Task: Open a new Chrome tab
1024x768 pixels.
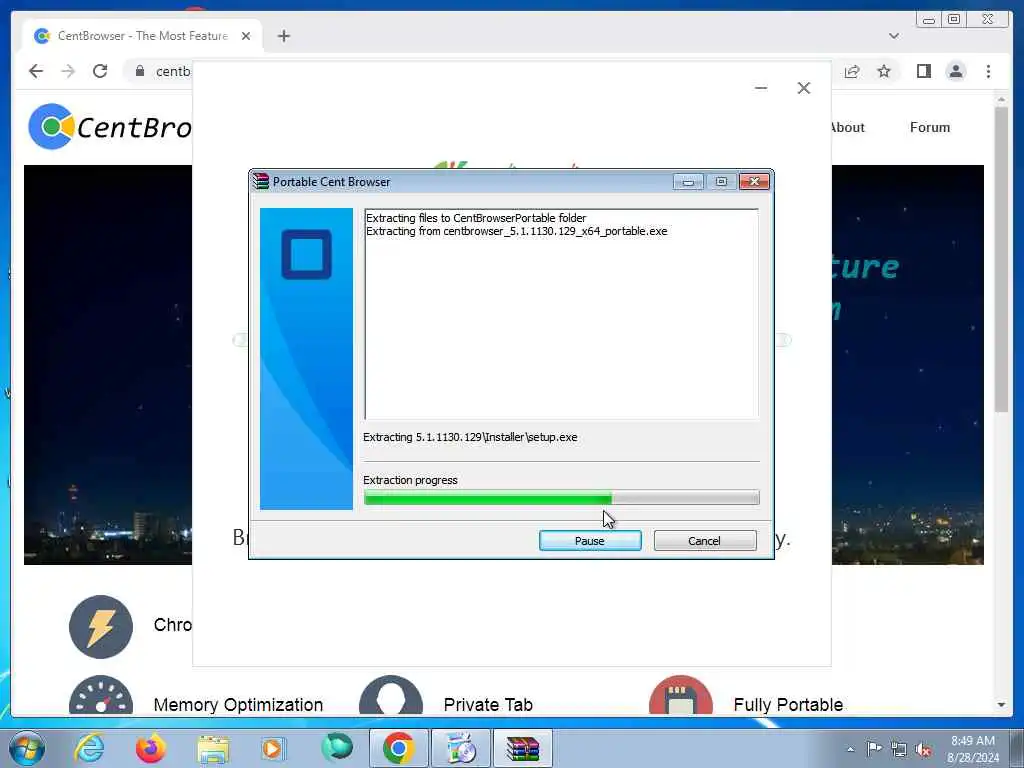Action: click(x=283, y=36)
